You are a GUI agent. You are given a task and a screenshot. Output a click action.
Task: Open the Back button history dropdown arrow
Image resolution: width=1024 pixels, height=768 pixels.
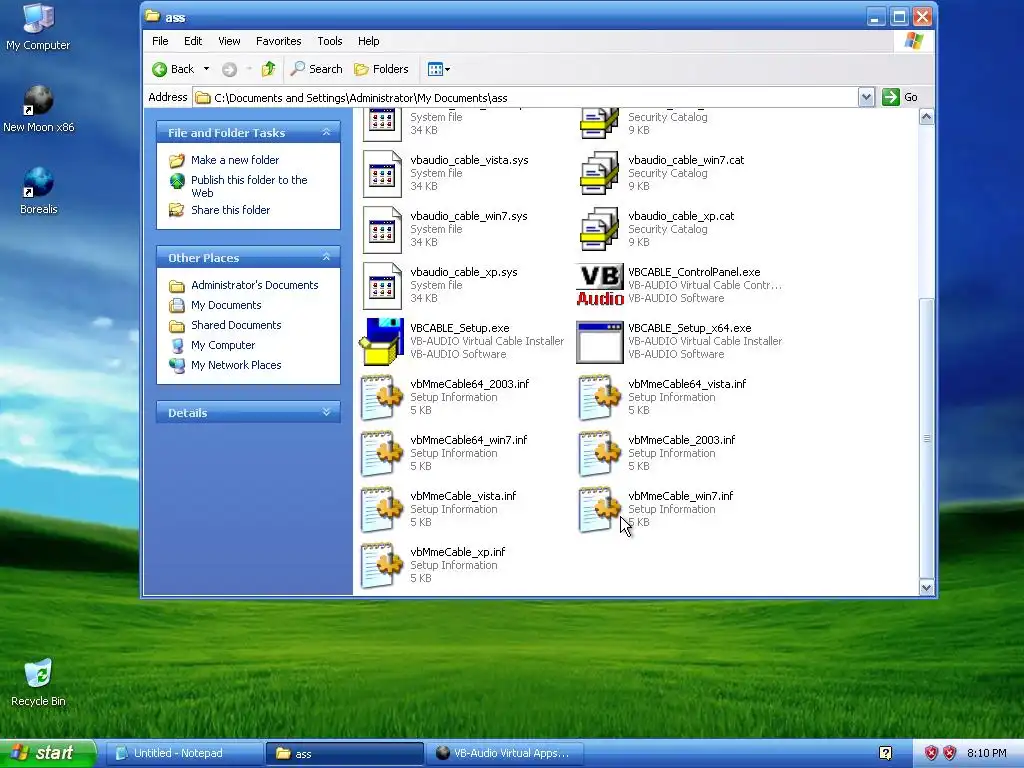click(206, 69)
